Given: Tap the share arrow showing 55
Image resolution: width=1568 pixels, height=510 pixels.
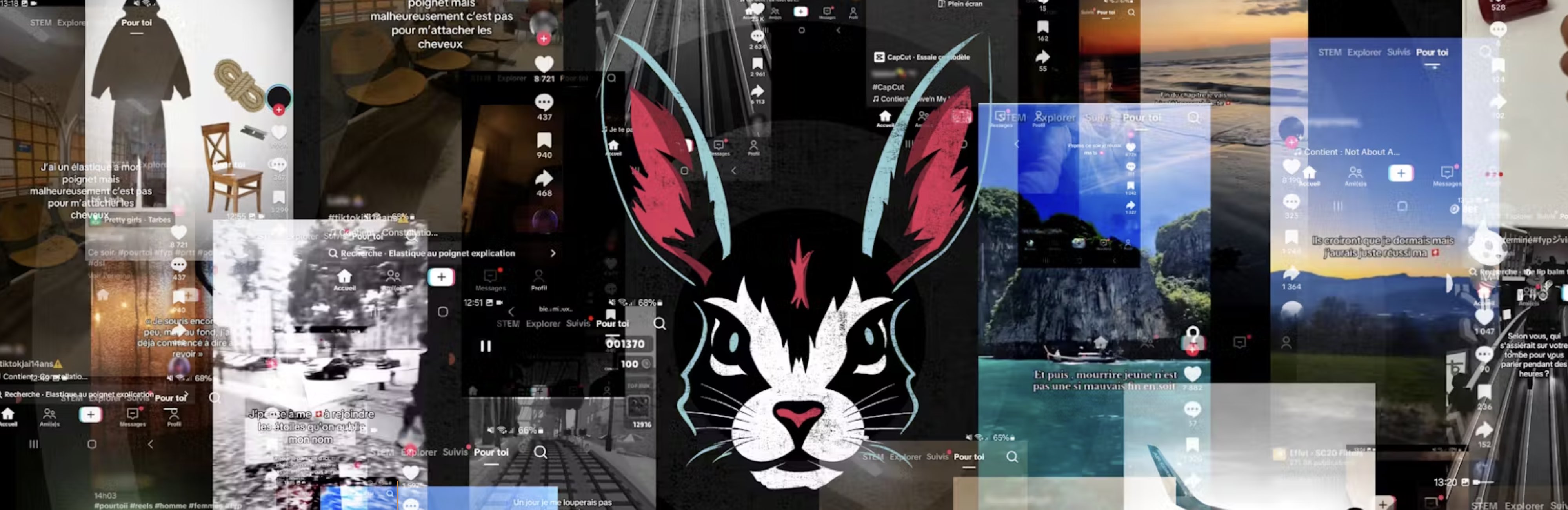Looking at the screenshot, I should [x=1043, y=56].
